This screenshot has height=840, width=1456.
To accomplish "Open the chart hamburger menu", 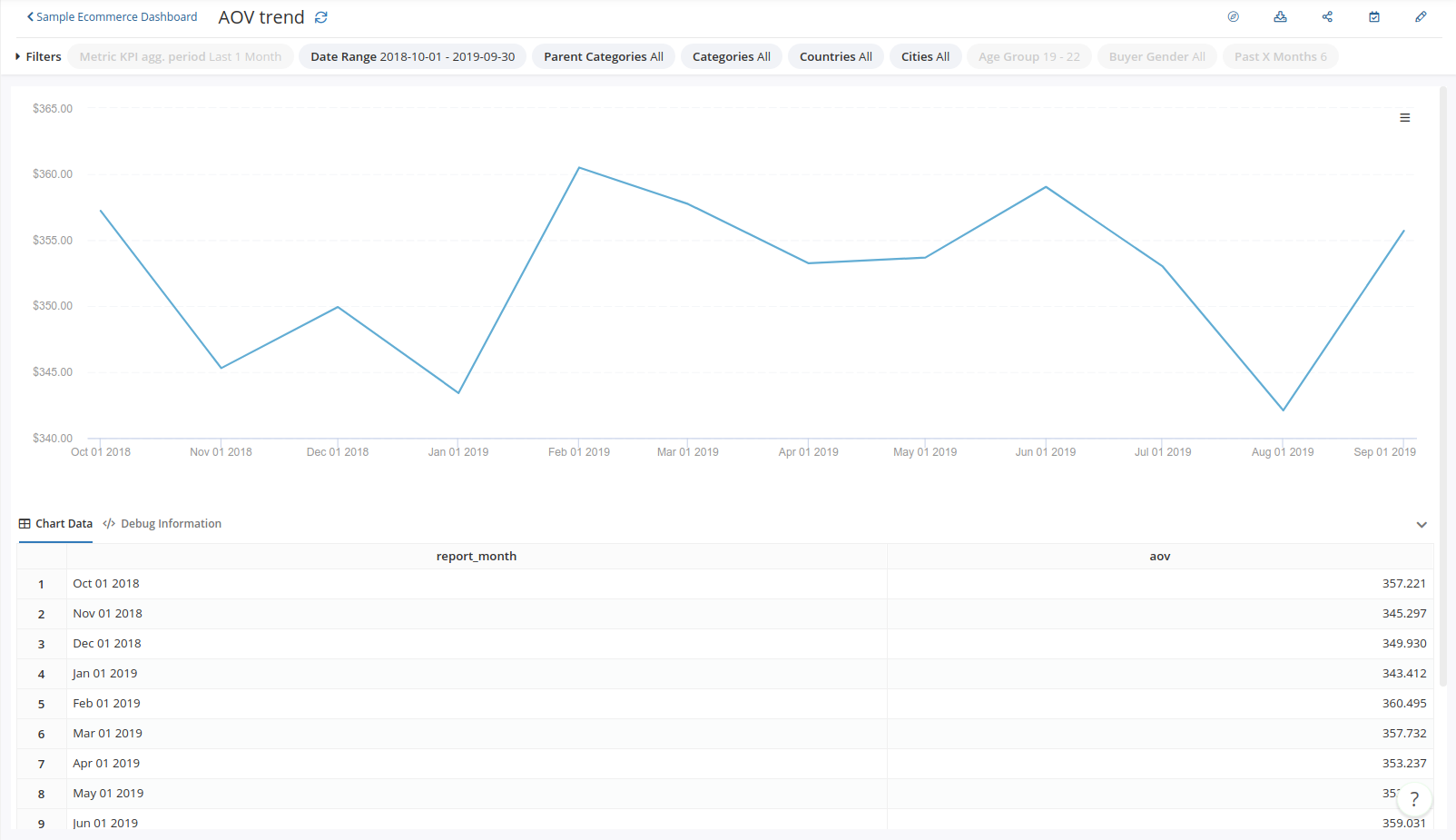I will coord(1404,118).
